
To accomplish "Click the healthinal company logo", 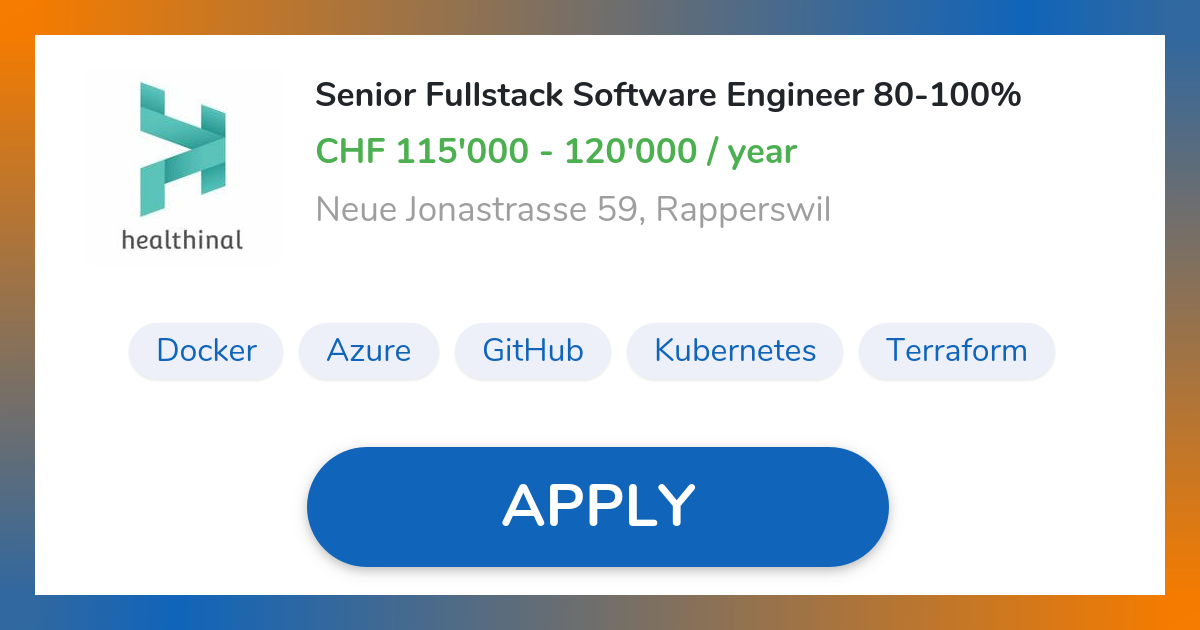I will (184, 165).
